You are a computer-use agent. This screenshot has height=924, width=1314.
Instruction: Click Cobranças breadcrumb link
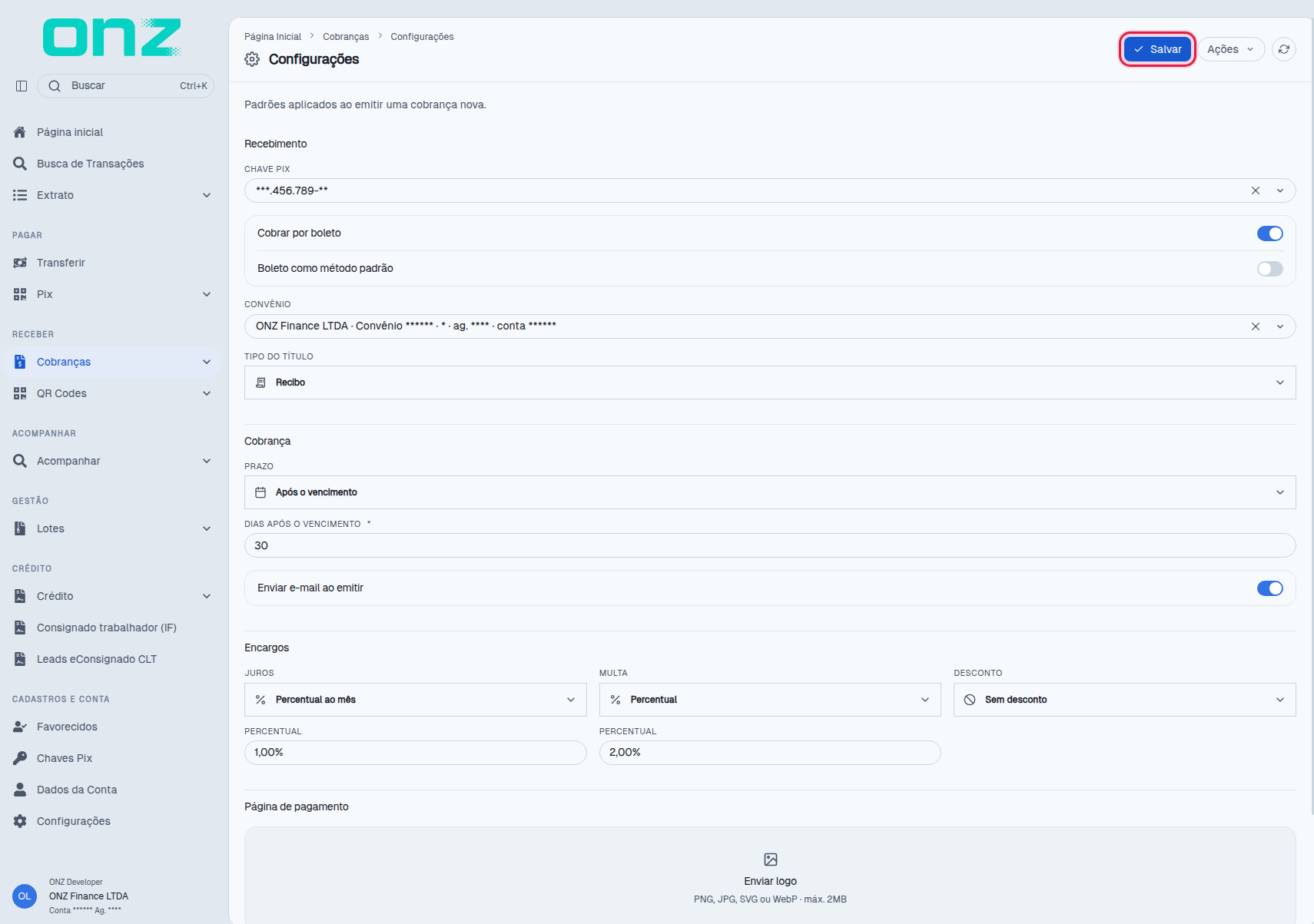click(346, 37)
